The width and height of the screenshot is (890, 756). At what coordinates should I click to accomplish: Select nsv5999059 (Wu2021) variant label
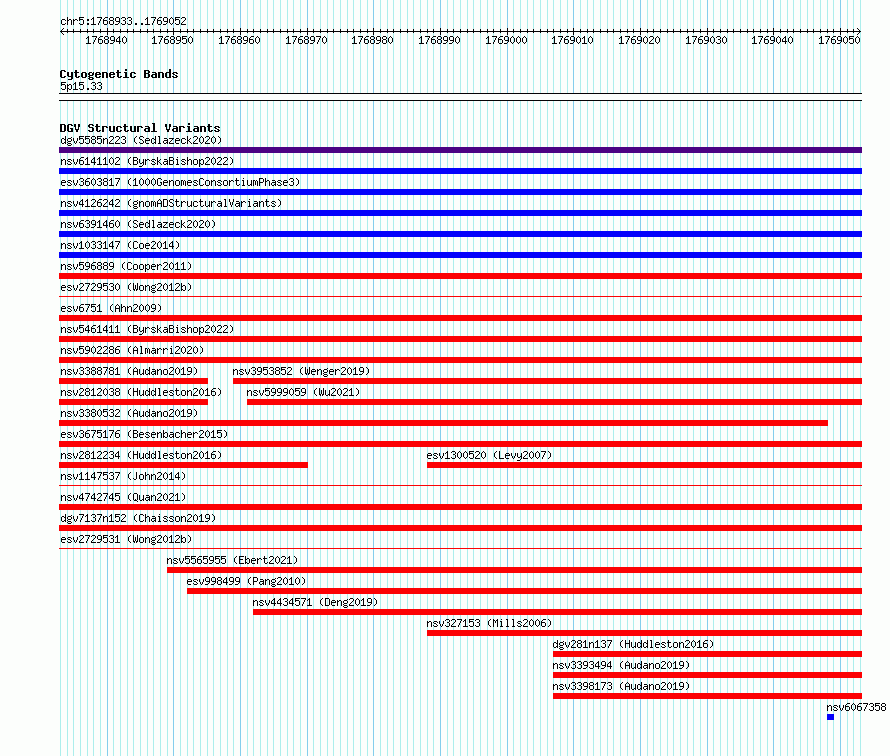click(303, 392)
